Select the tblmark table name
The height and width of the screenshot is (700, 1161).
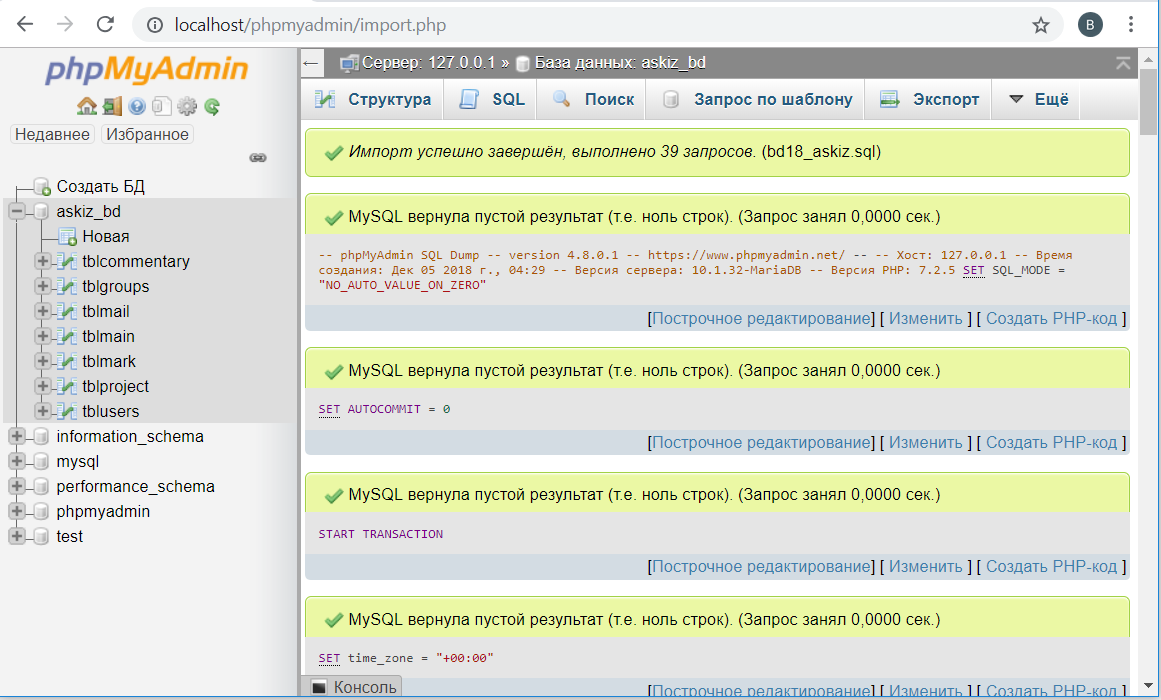point(109,361)
